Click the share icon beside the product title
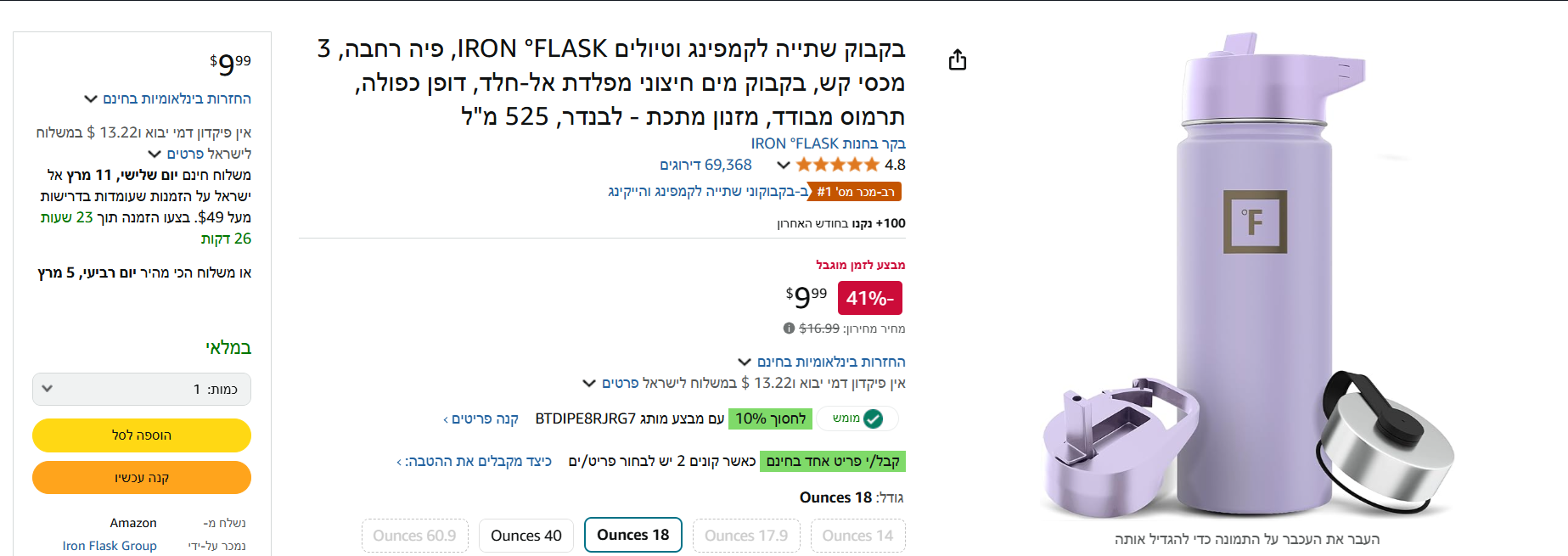This screenshot has width=1568, height=556. (958, 59)
